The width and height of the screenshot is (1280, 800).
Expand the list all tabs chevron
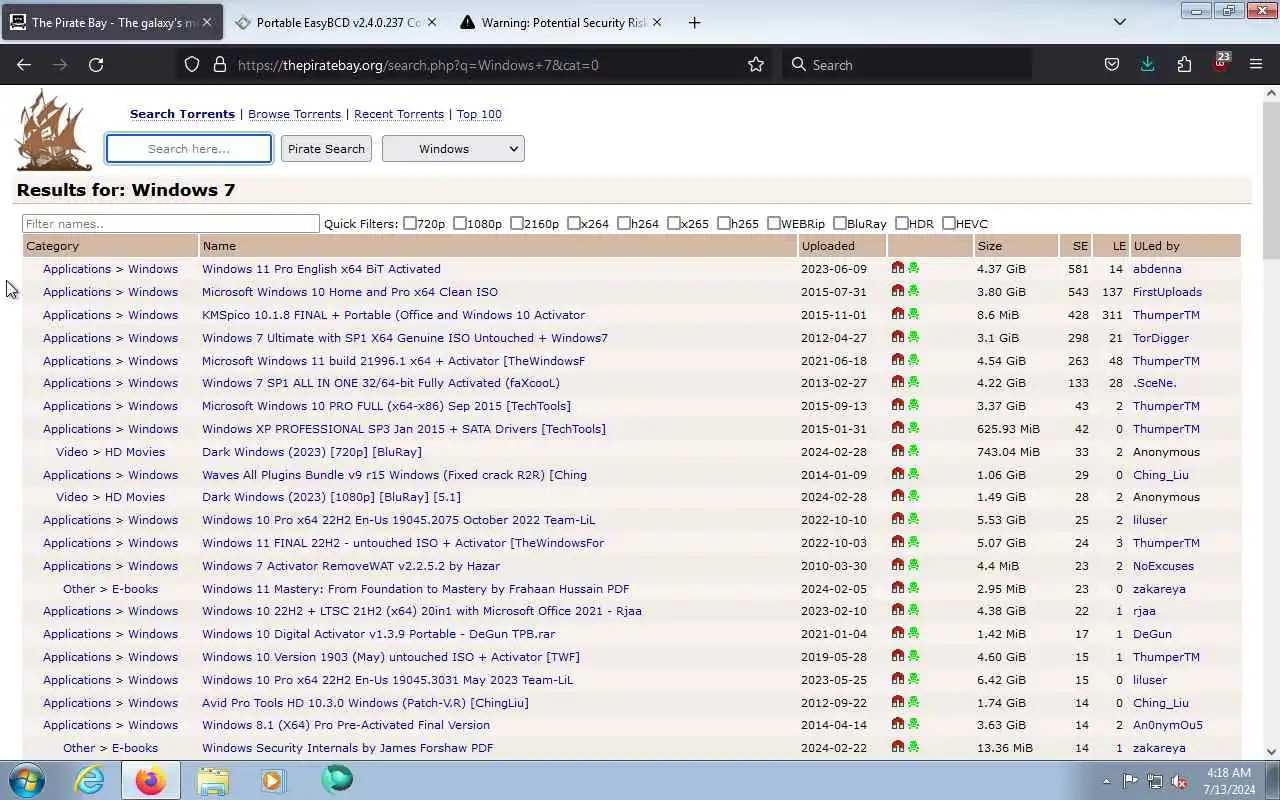point(1120,22)
